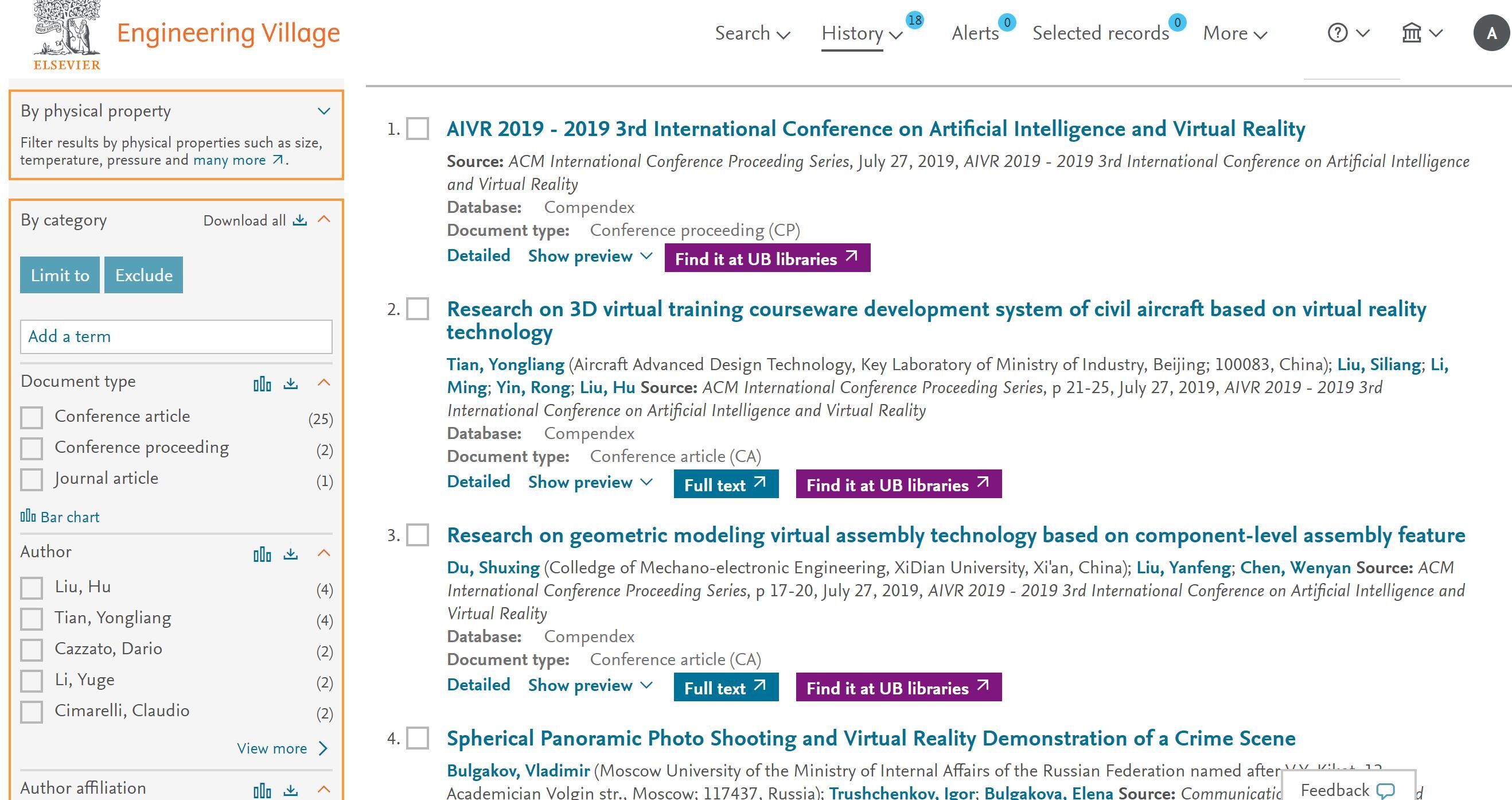Collapse the Document type facet
This screenshot has width=1512, height=800.
pos(324,383)
